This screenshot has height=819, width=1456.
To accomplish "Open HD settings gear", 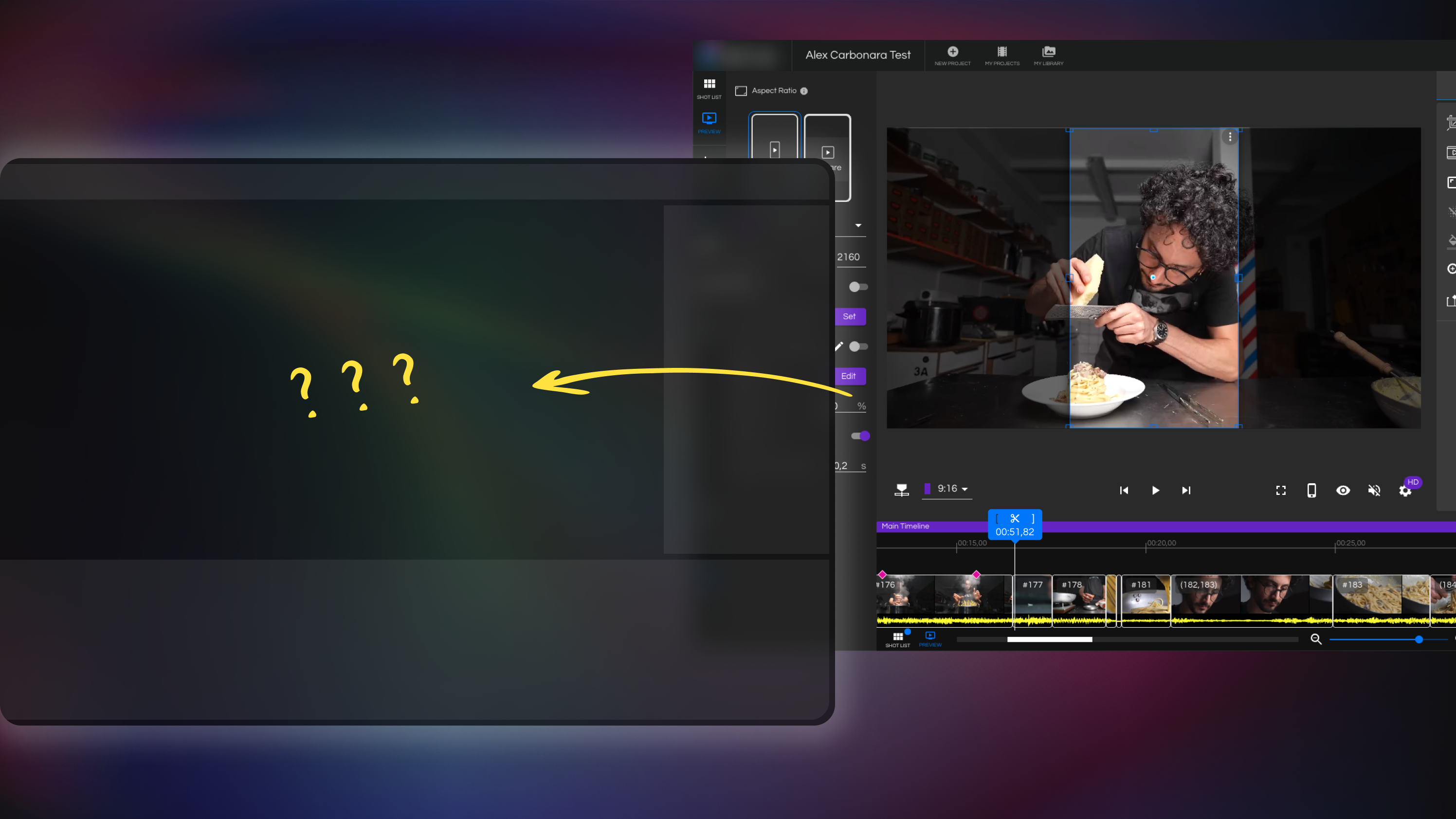I will (1405, 491).
